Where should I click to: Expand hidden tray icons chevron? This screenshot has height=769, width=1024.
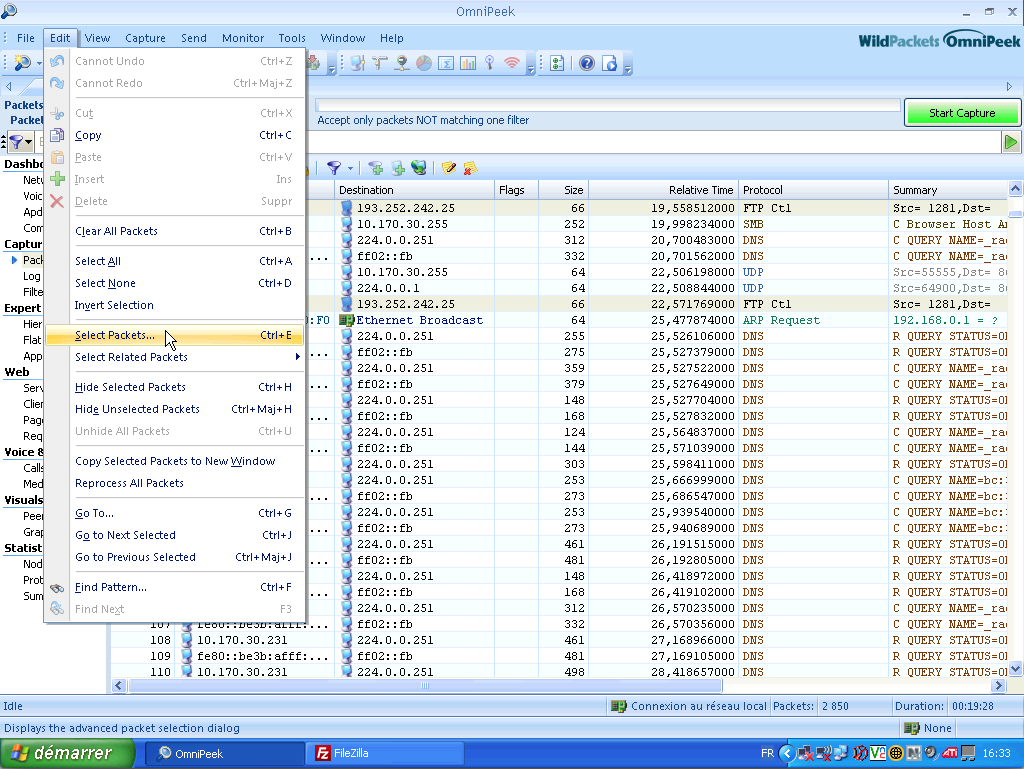(x=787, y=753)
